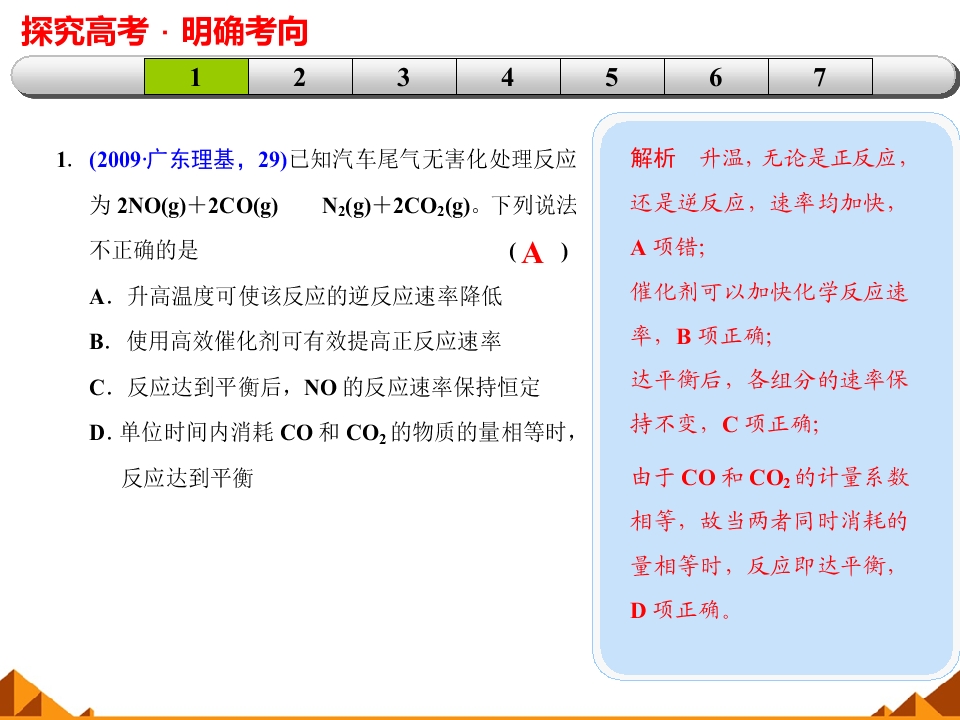
Task: Click the line 反应达到平衡 under option D
Action: tap(187, 478)
